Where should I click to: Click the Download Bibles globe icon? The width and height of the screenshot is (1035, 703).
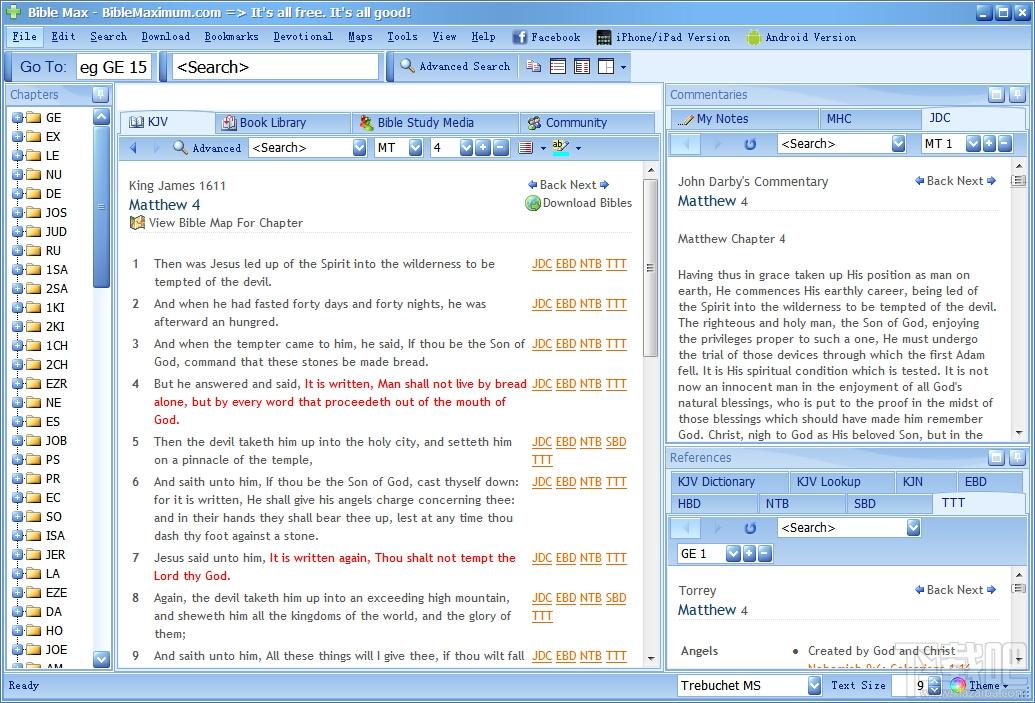coord(533,203)
